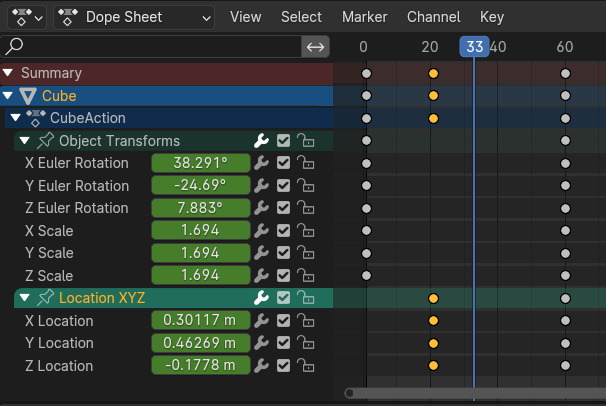Toggle modifiers wrench on X Scale
Screen dimensions: 606x406
point(262,231)
